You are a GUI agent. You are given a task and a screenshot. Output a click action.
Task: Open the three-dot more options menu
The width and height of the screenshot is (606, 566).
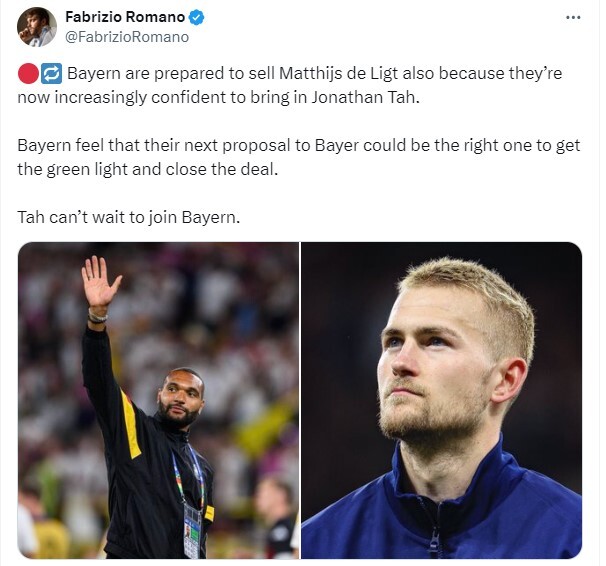573,17
